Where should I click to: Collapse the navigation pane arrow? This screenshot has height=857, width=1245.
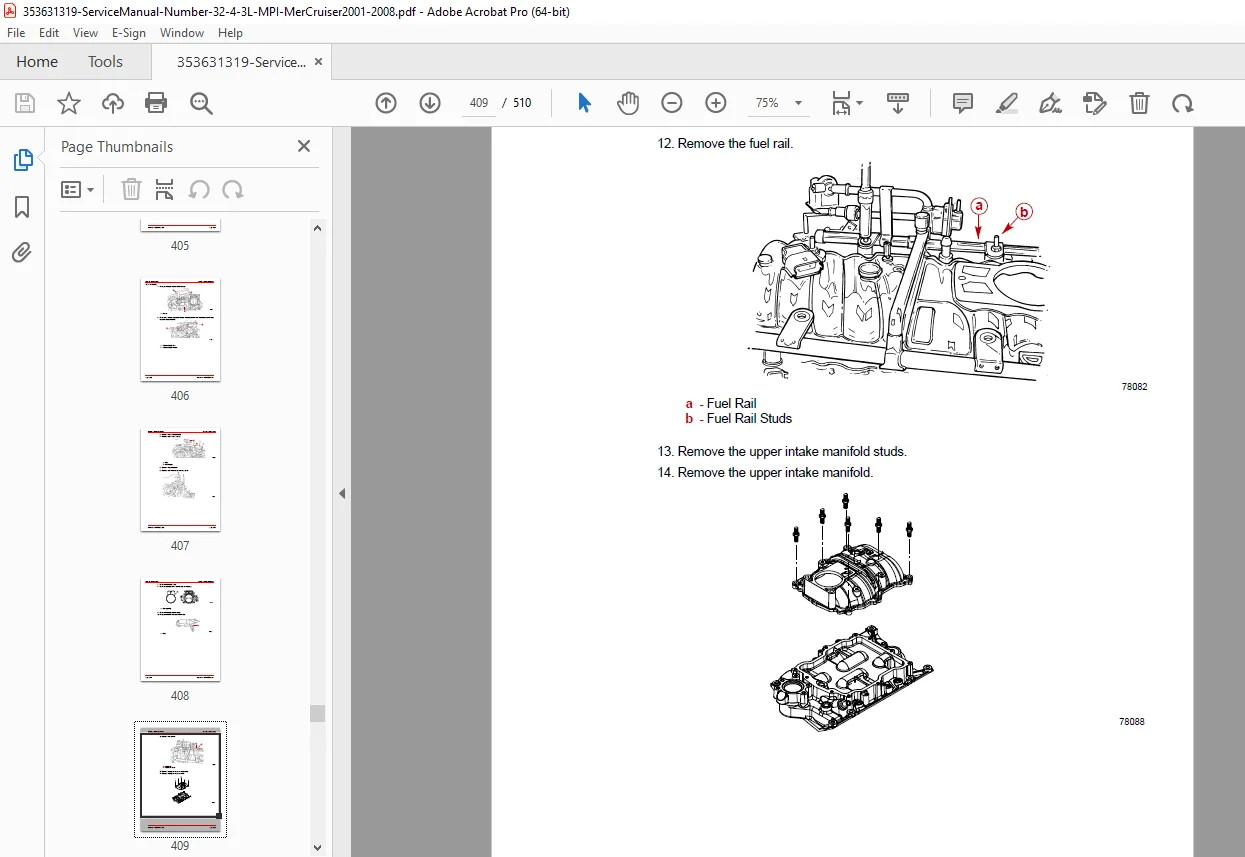342,493
